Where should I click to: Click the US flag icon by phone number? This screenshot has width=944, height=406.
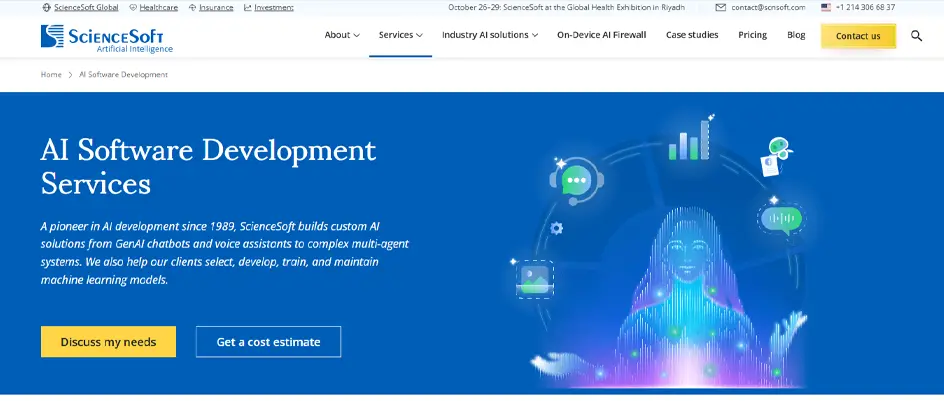click(825, 8)
